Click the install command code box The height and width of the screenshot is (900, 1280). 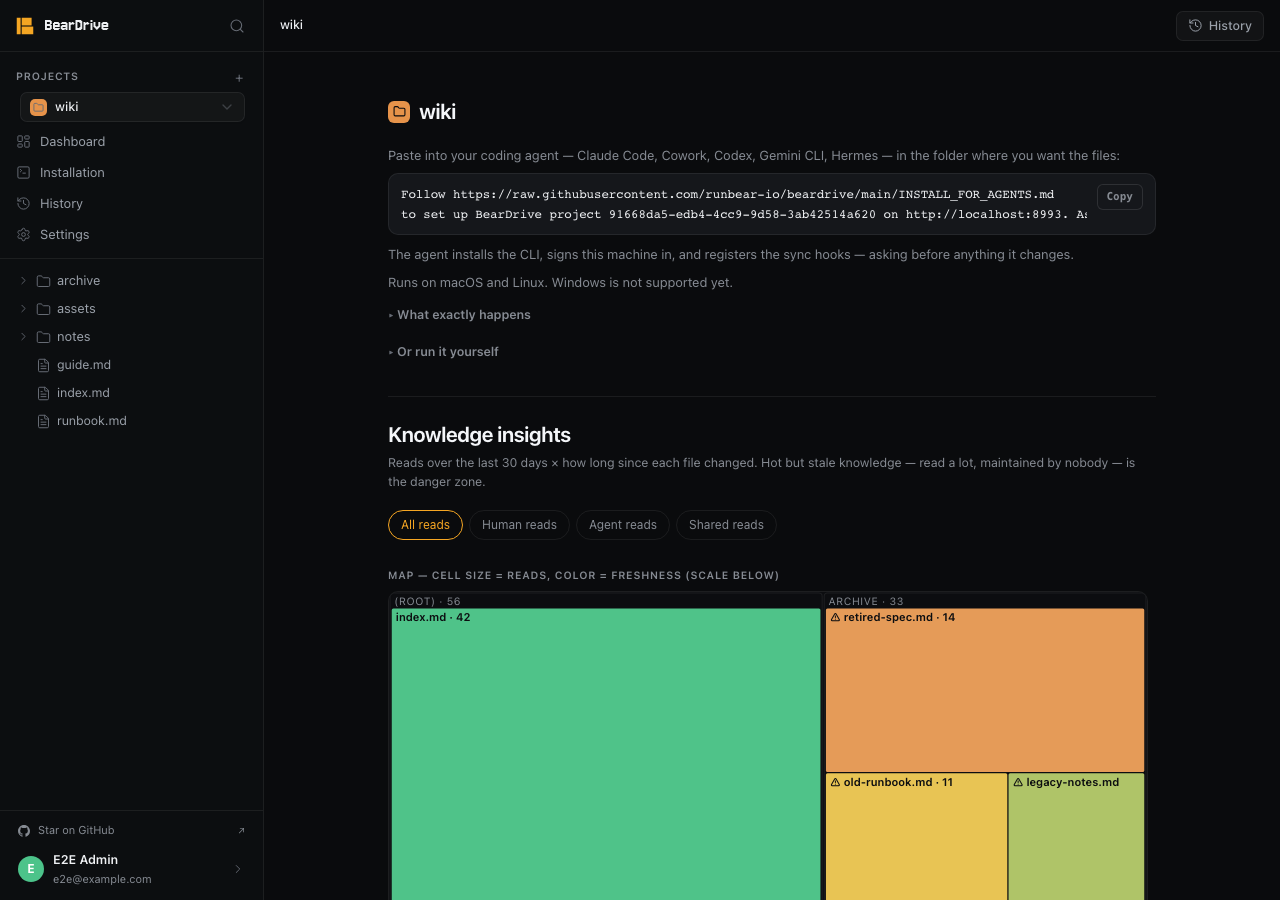[x=772, y=204]
